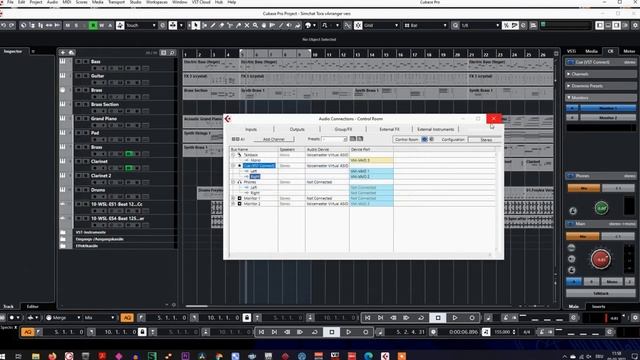The image size is (640, 360).
Task: Select the Glue tool
Action: tap(238, 25)
